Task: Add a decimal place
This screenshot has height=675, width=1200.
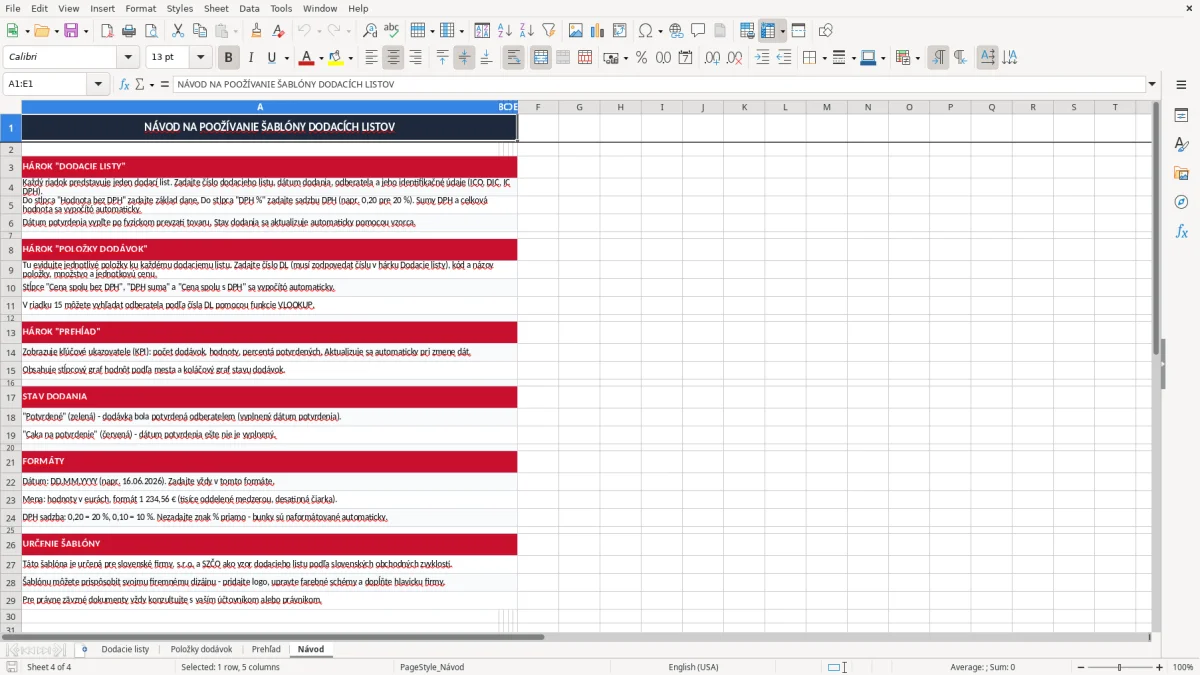Action: [712, 58]
